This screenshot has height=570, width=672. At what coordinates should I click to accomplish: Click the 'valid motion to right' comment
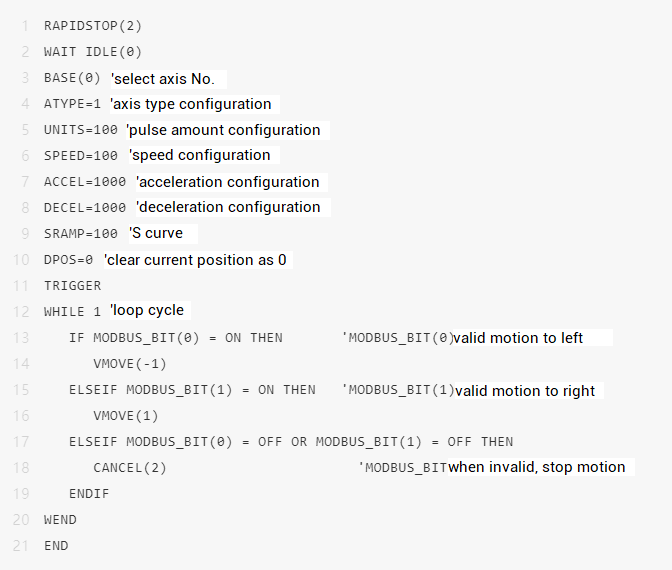tap(526, 391)
